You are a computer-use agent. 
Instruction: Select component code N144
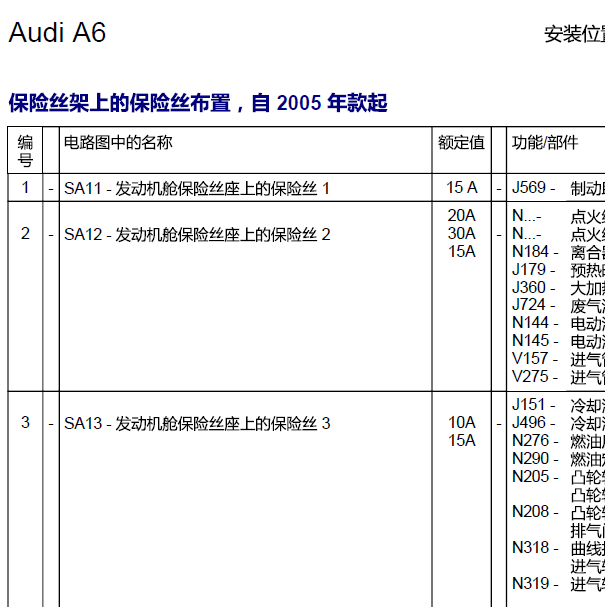click(x=530, y=322)
